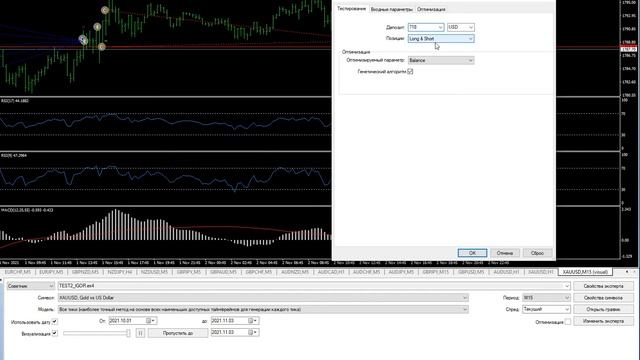640x360 pixels.
Task: Open the EURJPY,M5 chart tab
Action: click(51, 272)
